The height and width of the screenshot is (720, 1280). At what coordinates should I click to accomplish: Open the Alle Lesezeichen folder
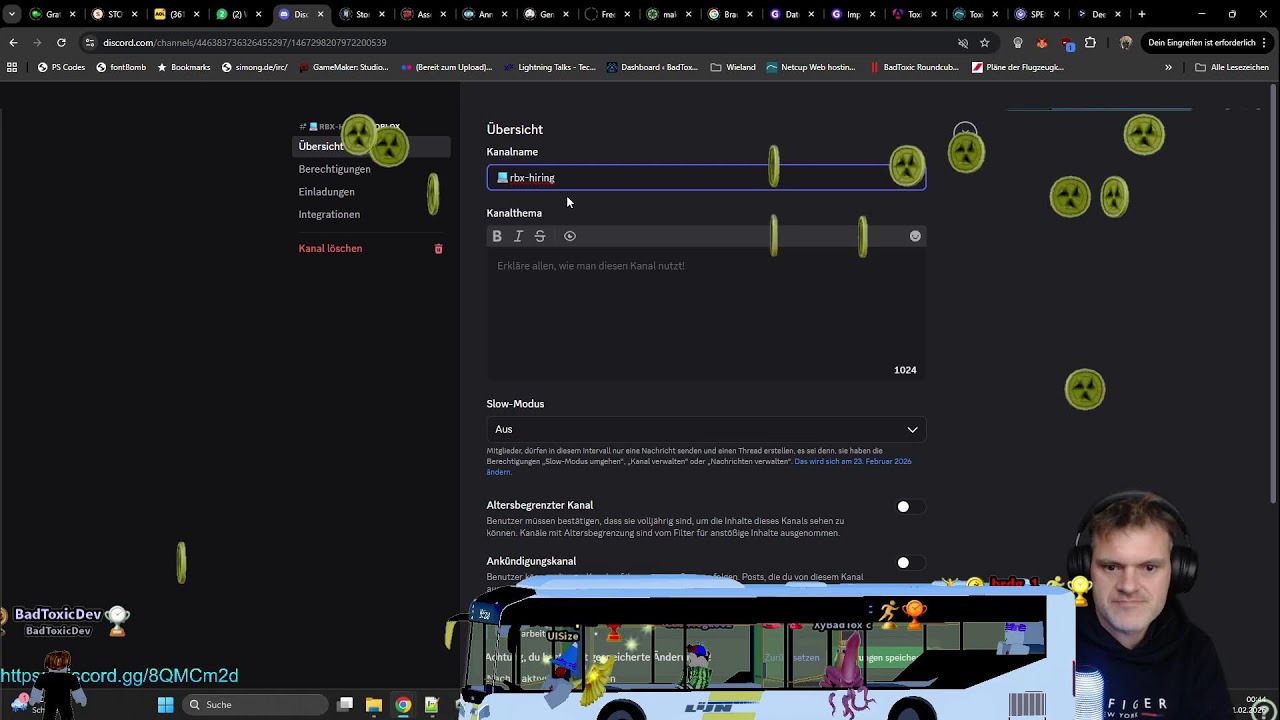point(1232,67)
